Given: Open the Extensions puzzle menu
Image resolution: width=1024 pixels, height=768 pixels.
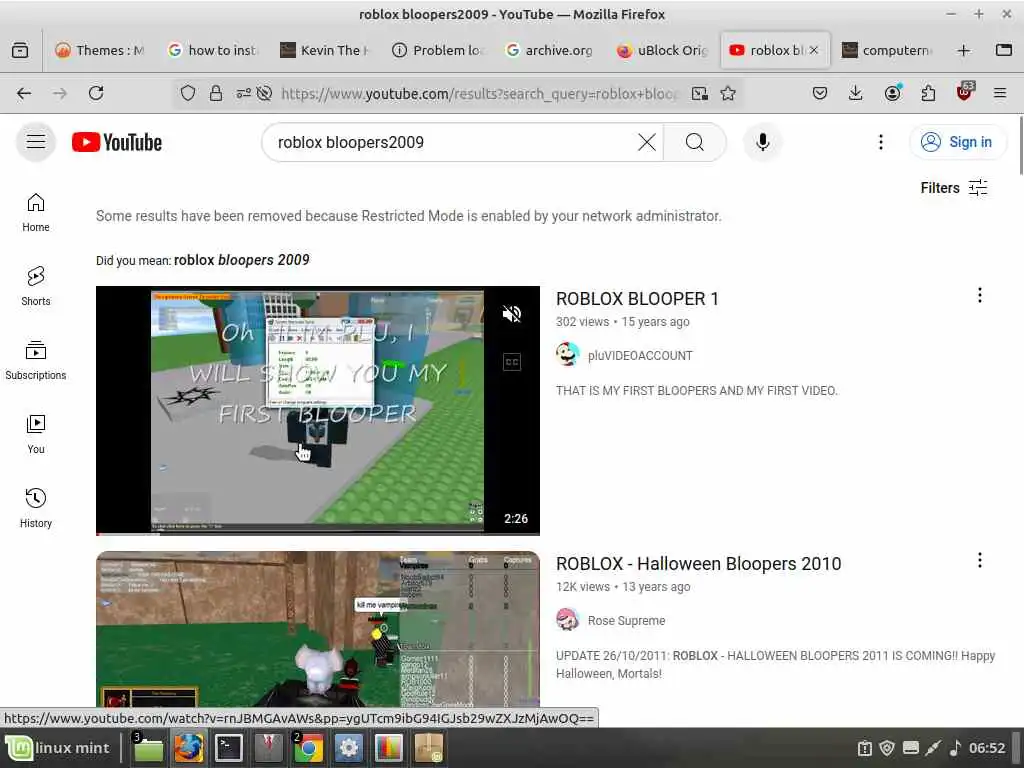Looking at the screenshot, I should [928, 93].
